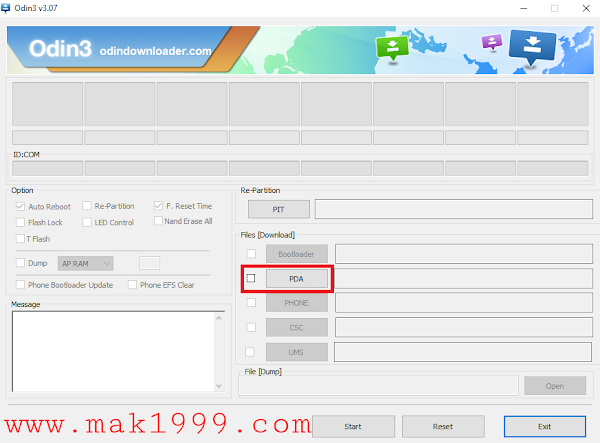
Task: Click the first ID:COM port slot
Action: point(47,168)
